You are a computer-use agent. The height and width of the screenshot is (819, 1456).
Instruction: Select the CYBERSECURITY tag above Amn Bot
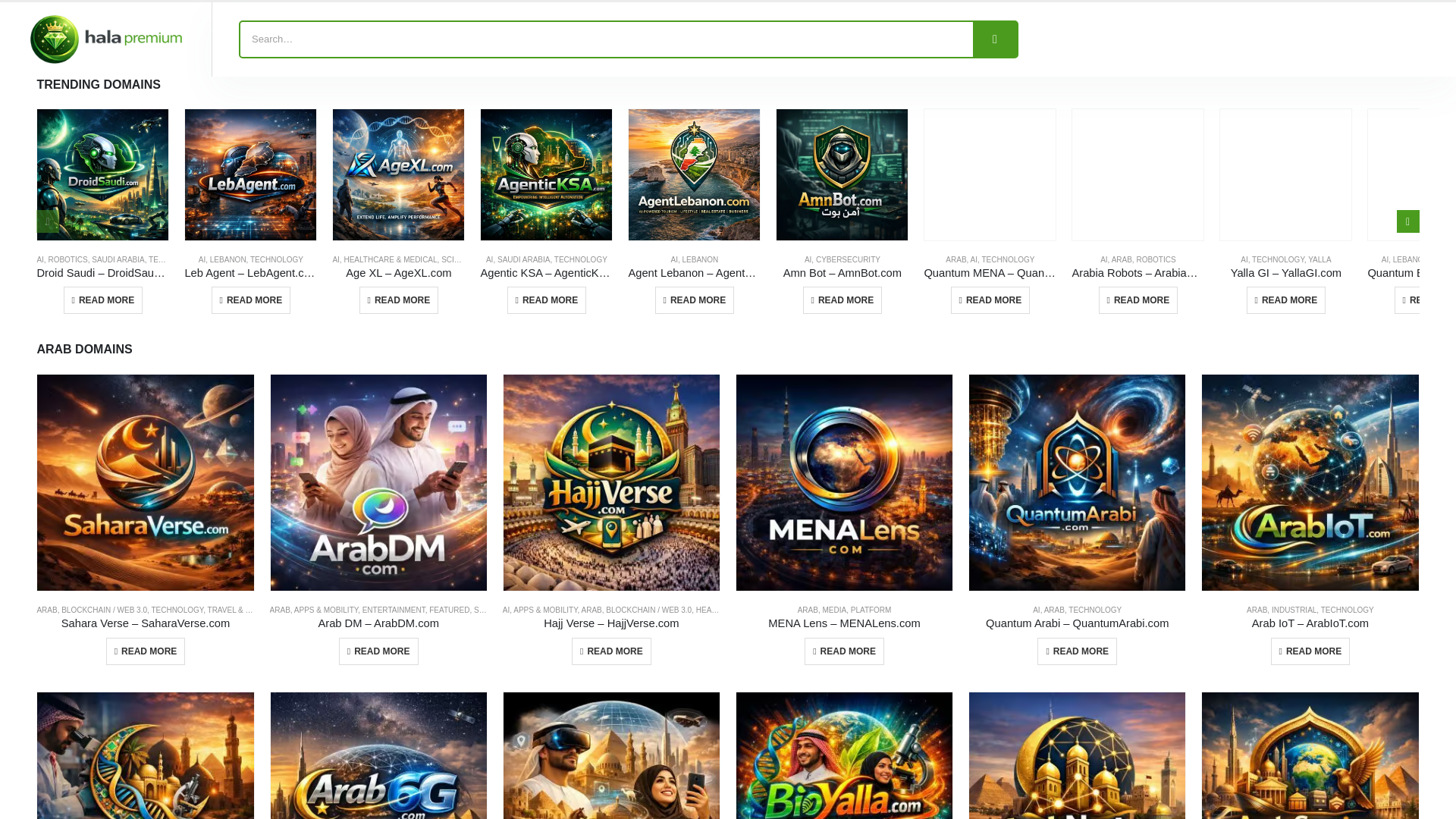point(848,260)
